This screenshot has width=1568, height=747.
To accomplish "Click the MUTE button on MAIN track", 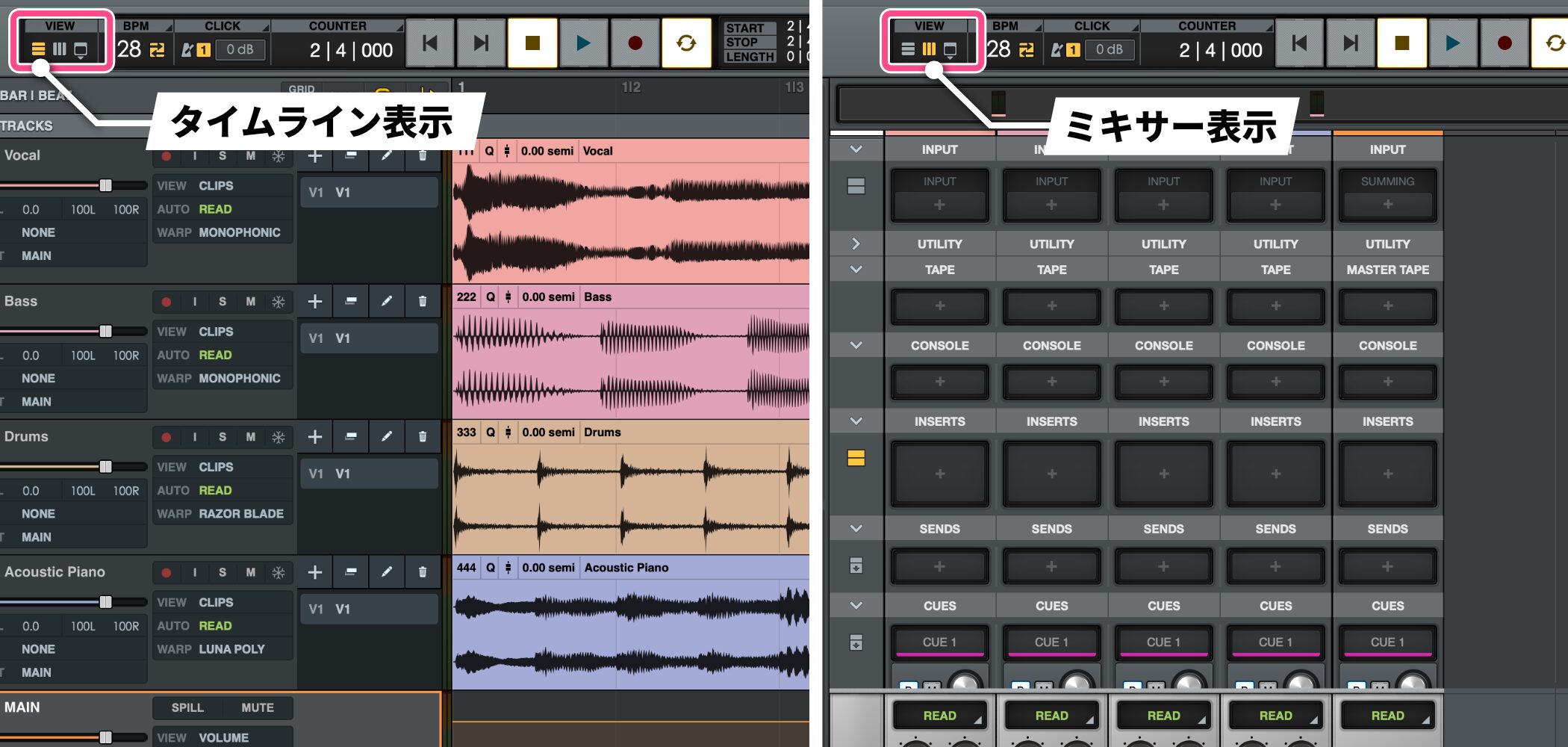I will [258, 708].
